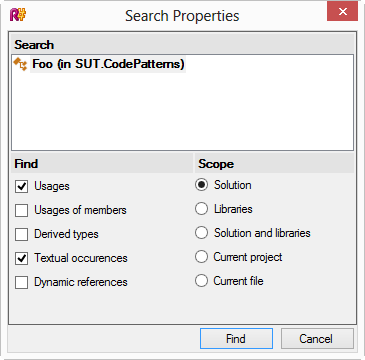
Task: Set scope to Current project
Action: pyautogui.click(x=201, y=257)
